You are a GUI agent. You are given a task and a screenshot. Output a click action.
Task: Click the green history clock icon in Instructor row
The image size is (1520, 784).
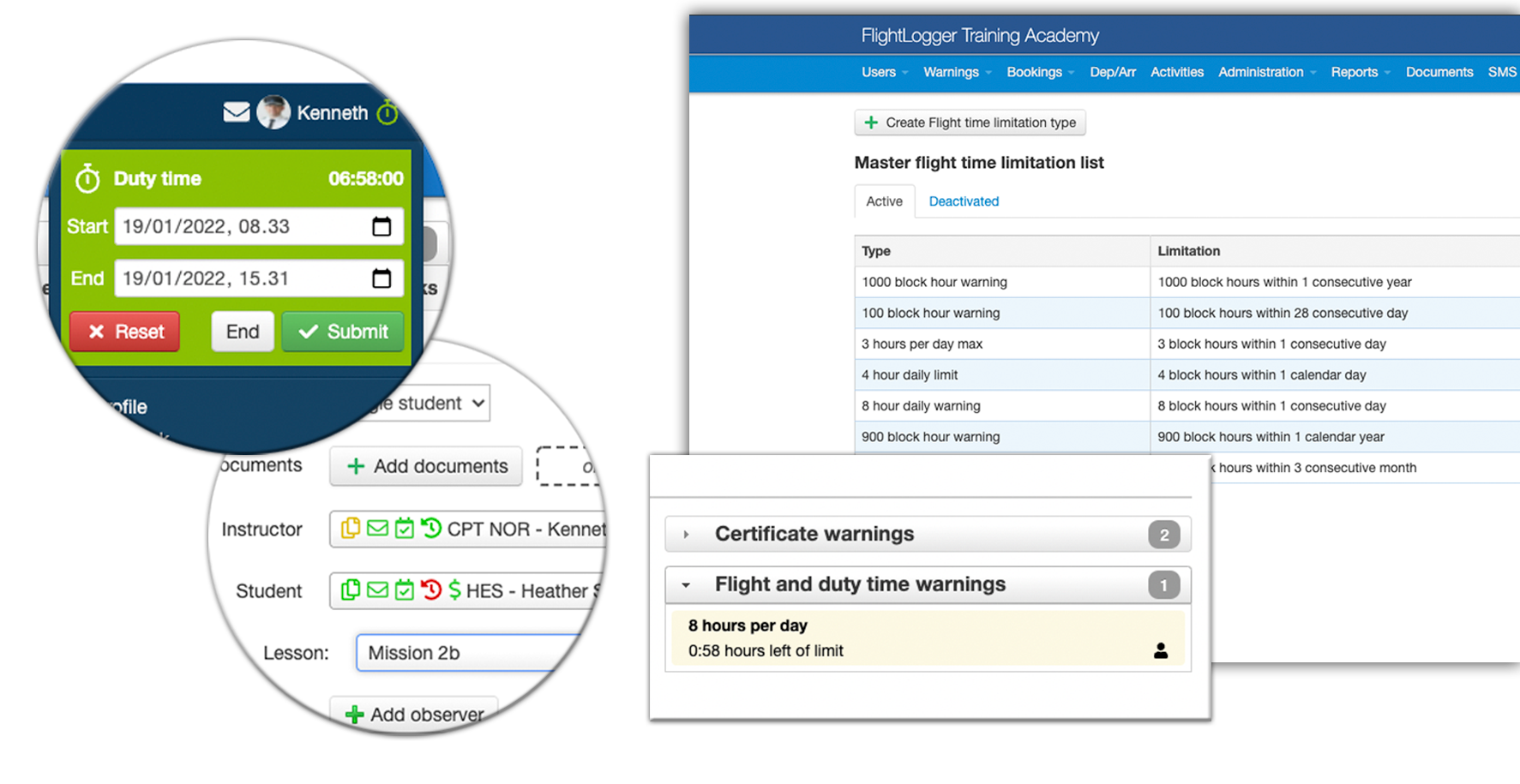[431, 529]
